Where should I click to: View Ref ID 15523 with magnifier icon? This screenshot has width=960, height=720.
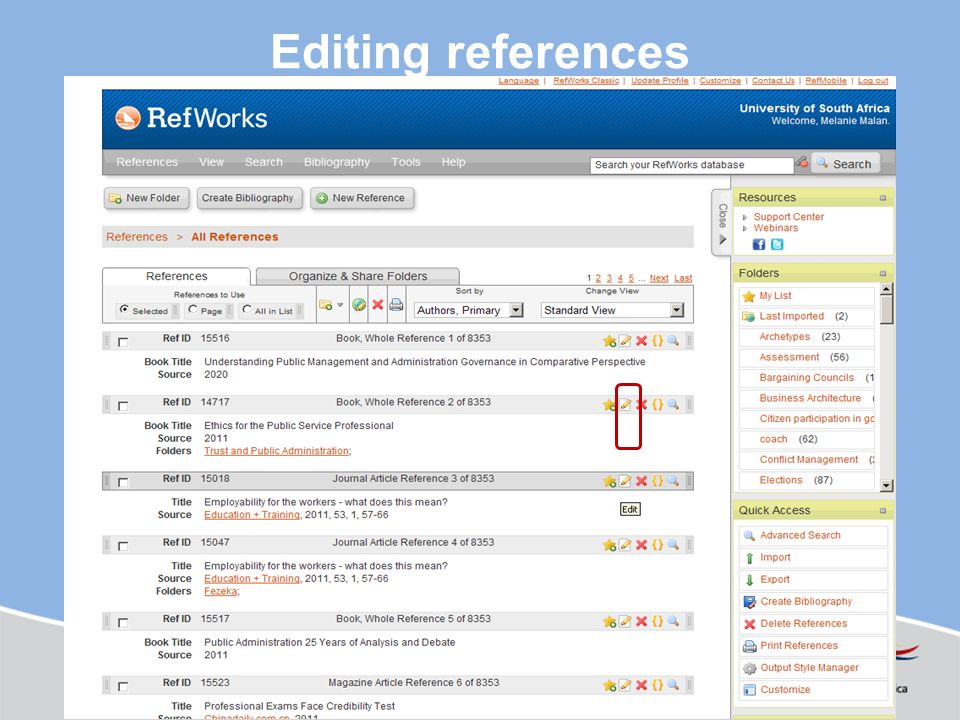pos(673,684)
